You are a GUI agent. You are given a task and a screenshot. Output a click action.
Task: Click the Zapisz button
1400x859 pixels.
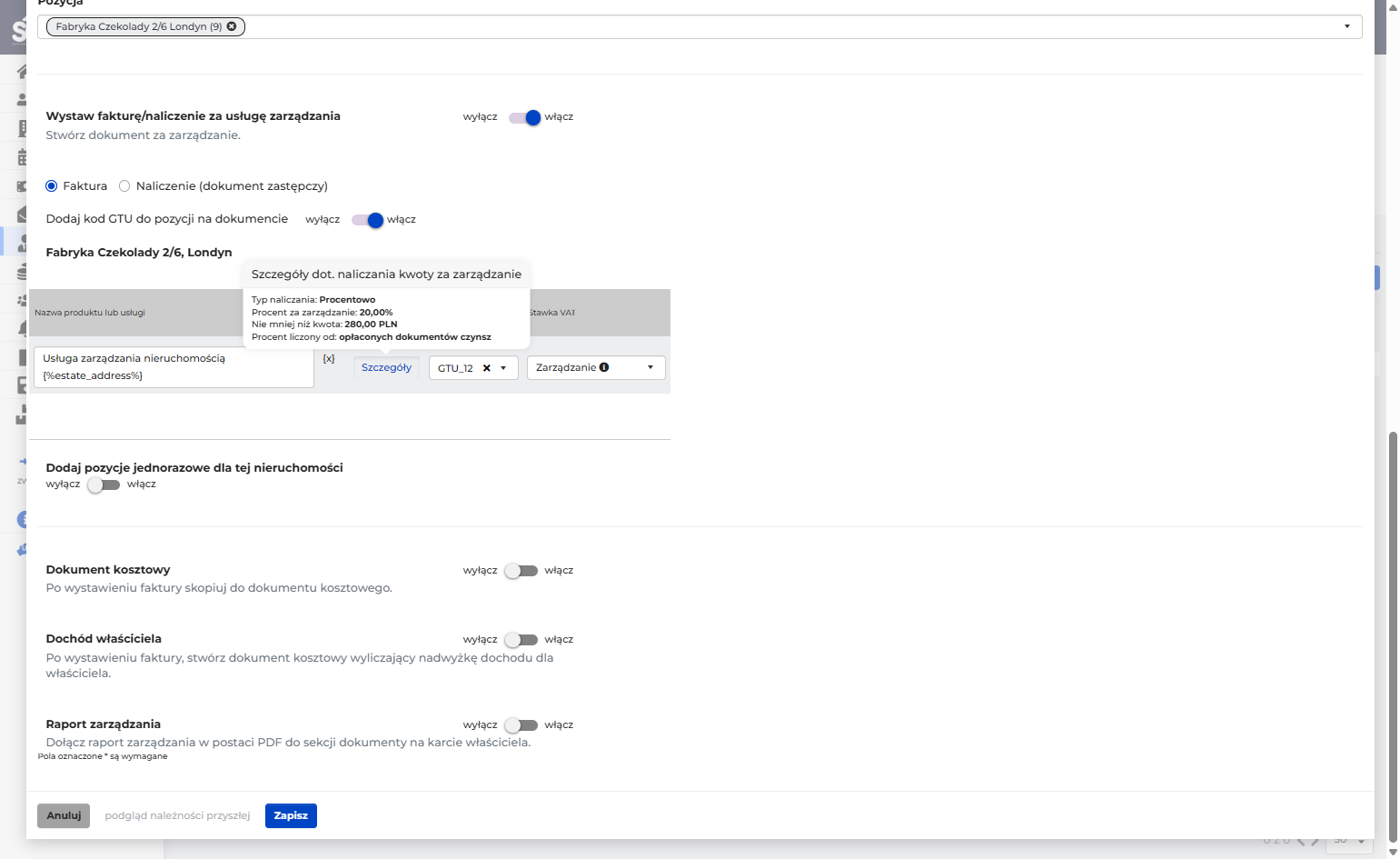coord(291,815)
